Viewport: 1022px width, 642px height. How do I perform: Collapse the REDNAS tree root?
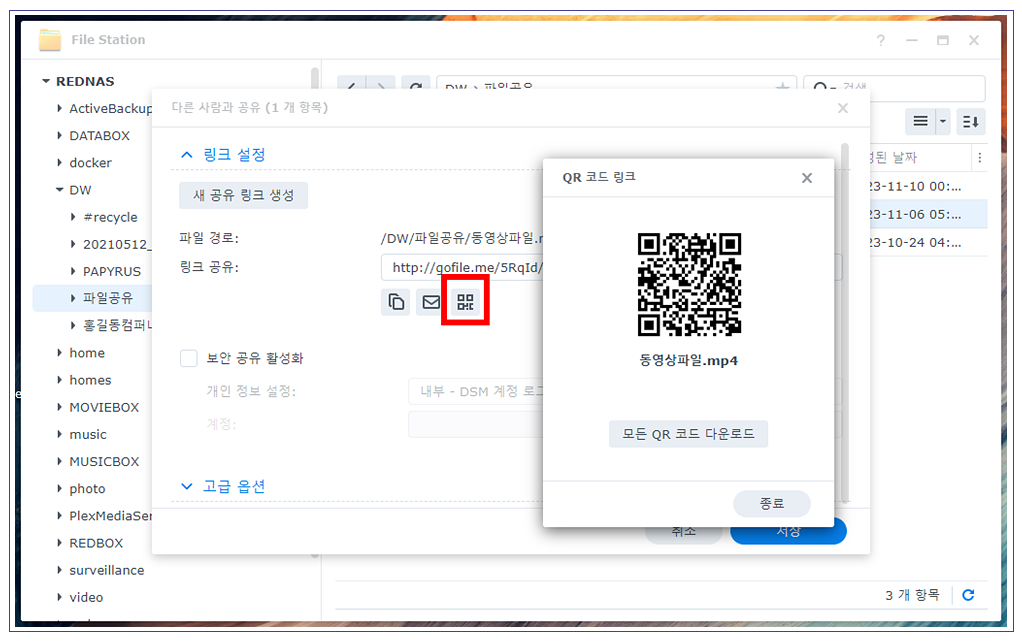click(x=46, y=81)
